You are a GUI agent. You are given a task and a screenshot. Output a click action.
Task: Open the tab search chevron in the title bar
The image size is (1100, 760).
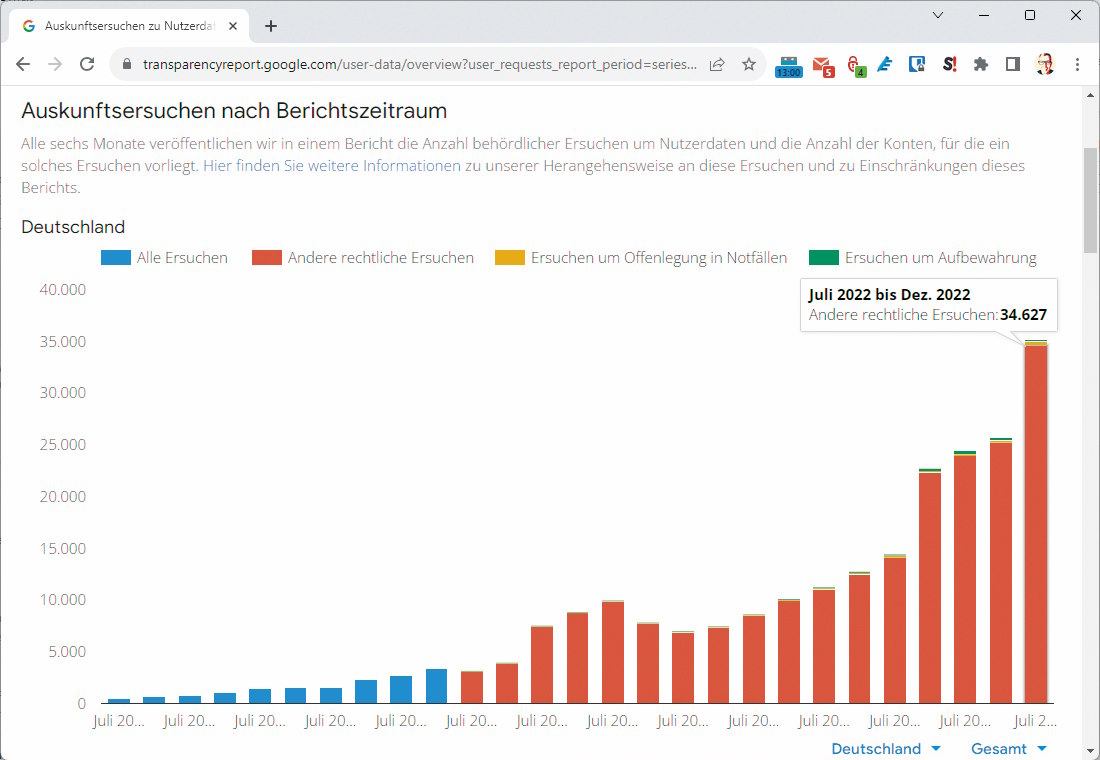pyautogui.click(x=937, y=15)
